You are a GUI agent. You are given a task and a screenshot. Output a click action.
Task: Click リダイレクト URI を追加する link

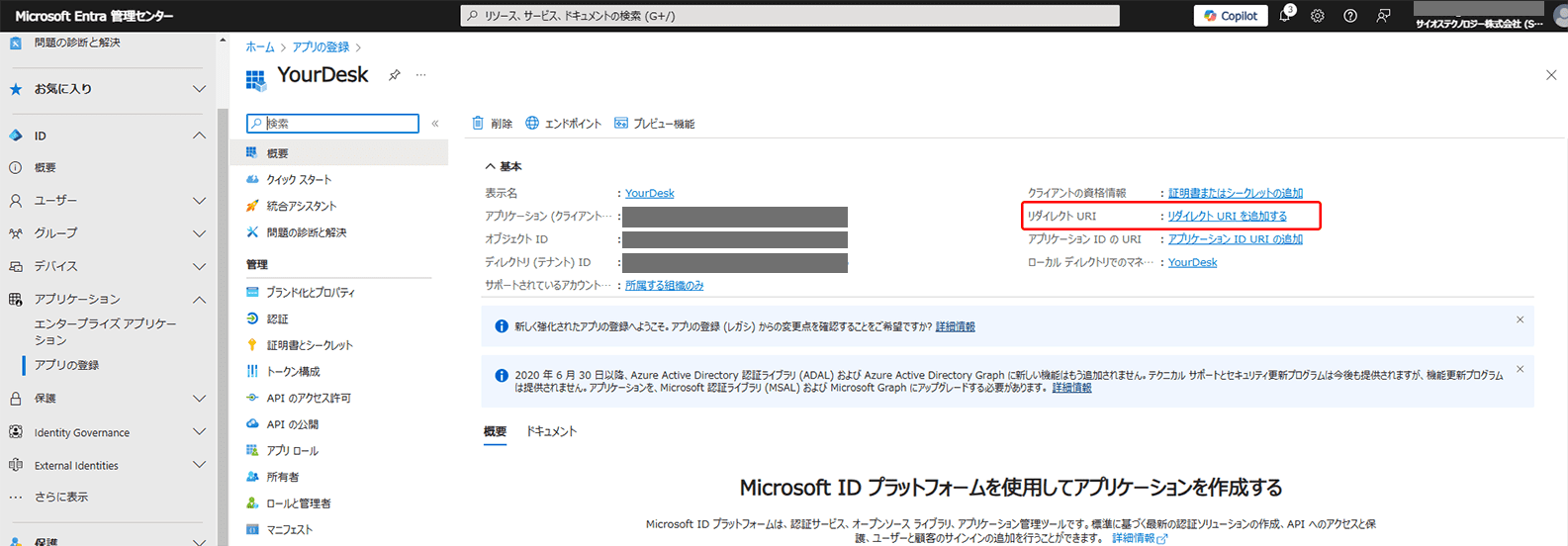1227,216
